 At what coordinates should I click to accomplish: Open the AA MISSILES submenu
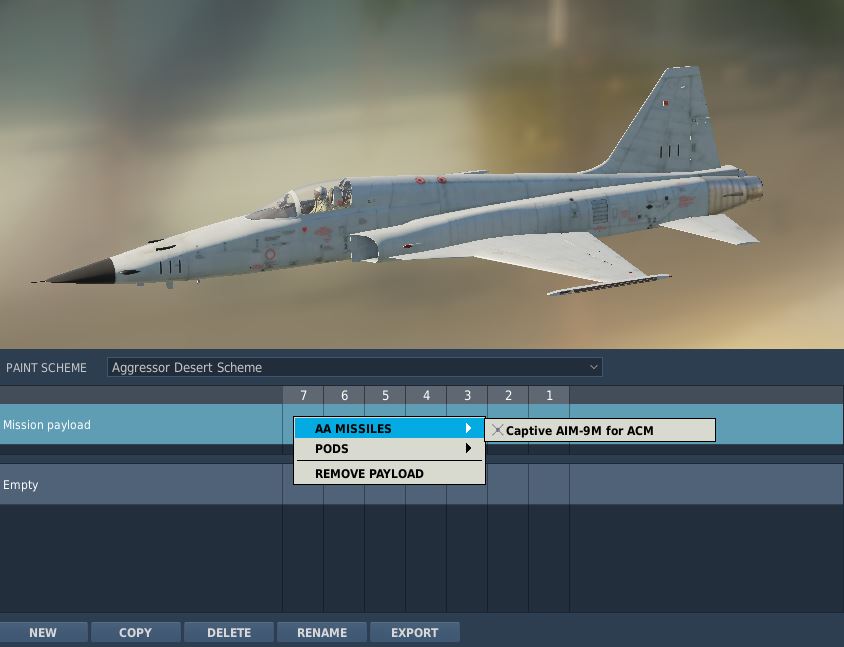(x=389, y=428)
